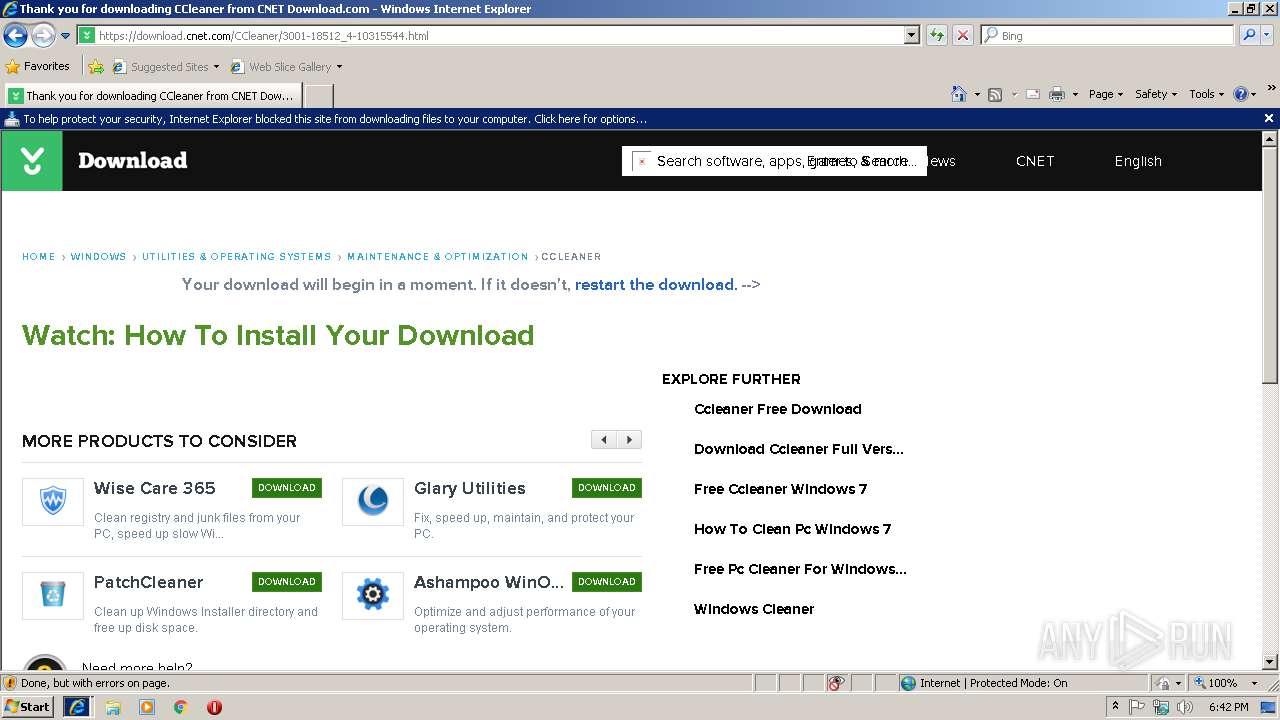Open the Page menu
1280x720 pixels.
point(1105,94)
